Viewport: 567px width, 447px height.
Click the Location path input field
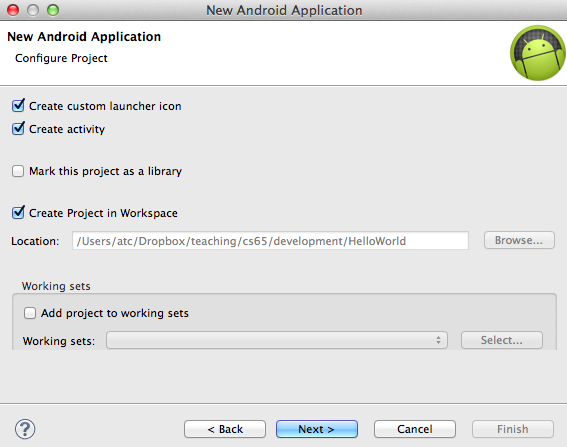[x=270, y=241]
